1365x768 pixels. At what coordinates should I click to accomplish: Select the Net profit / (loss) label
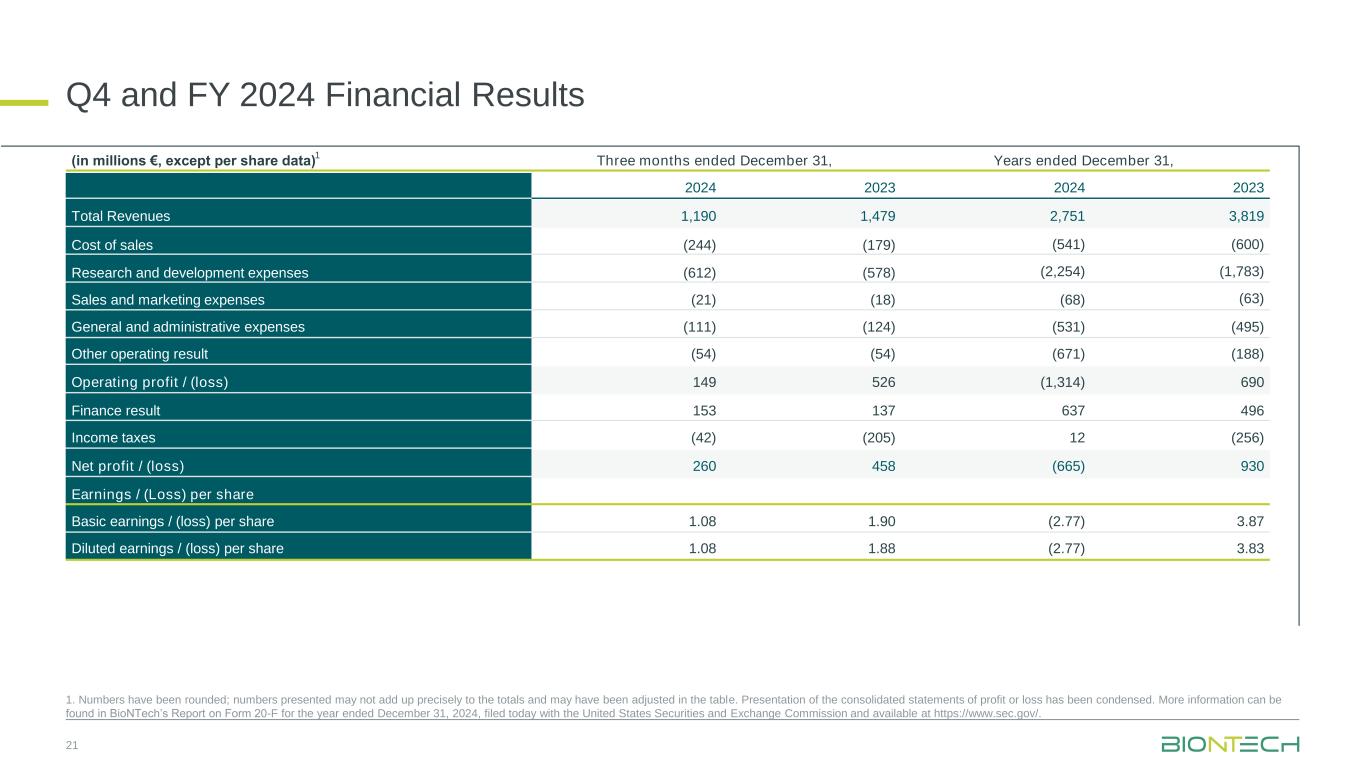[128, 465]
